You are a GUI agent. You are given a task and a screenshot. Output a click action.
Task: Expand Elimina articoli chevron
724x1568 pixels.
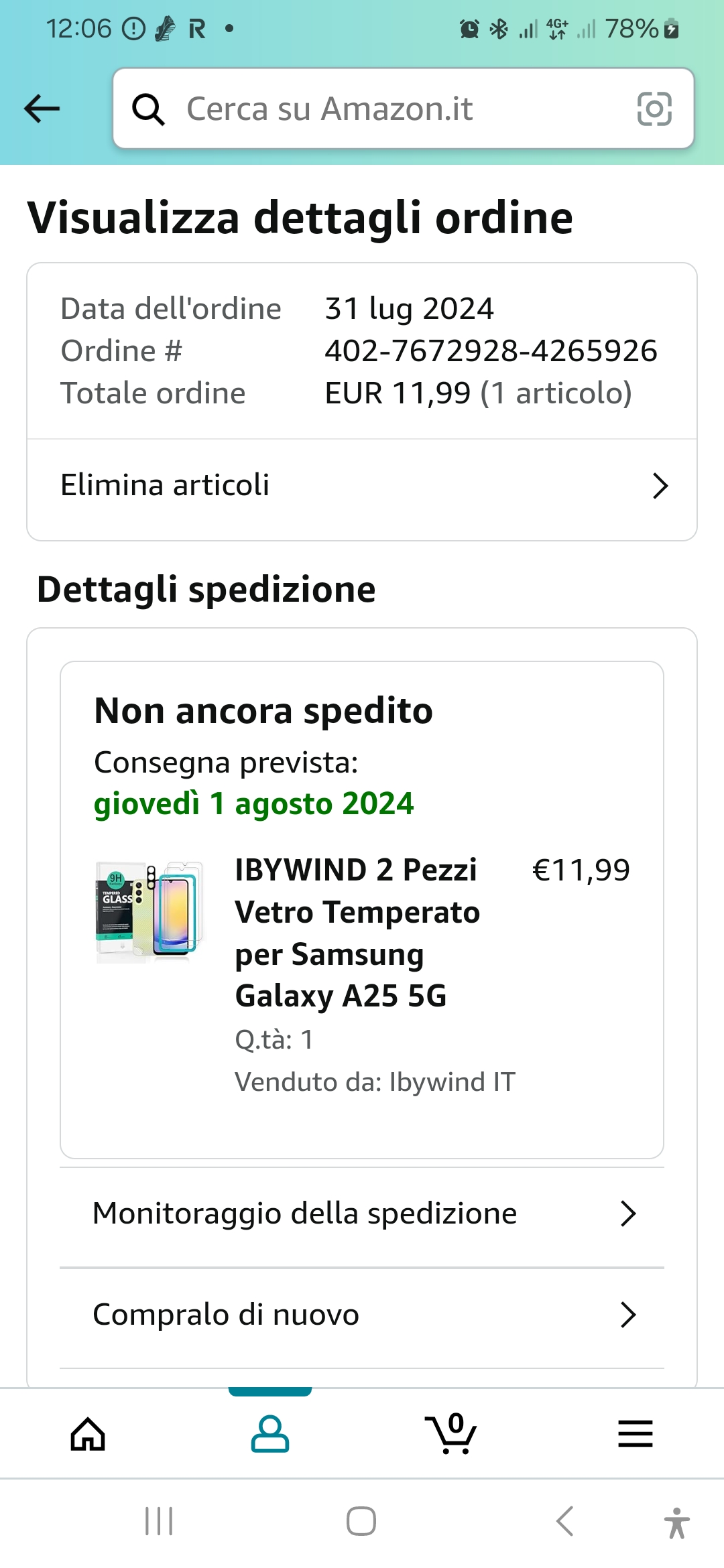pyautogui.click(x=660, y=486)
